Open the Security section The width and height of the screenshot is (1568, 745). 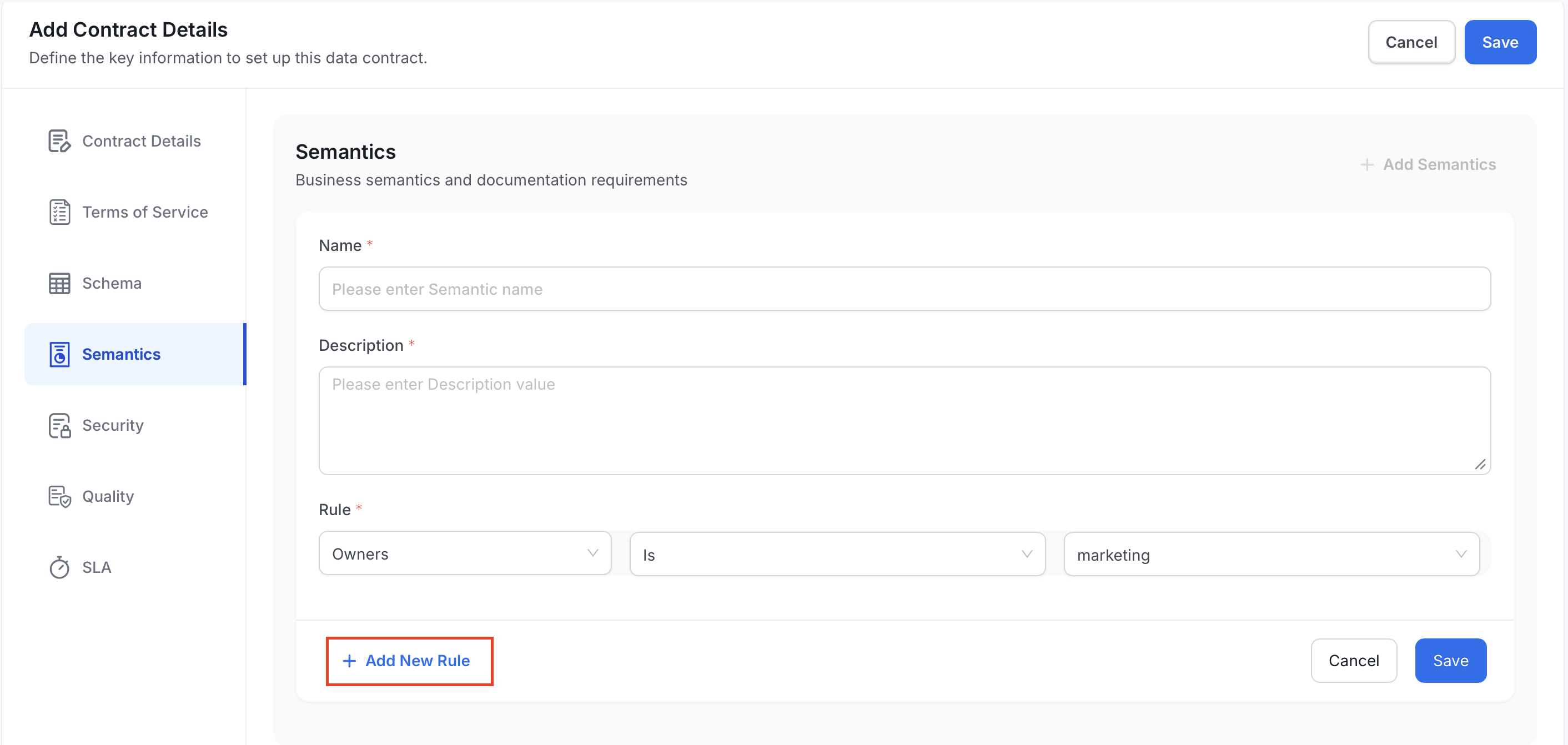(134, 425)
